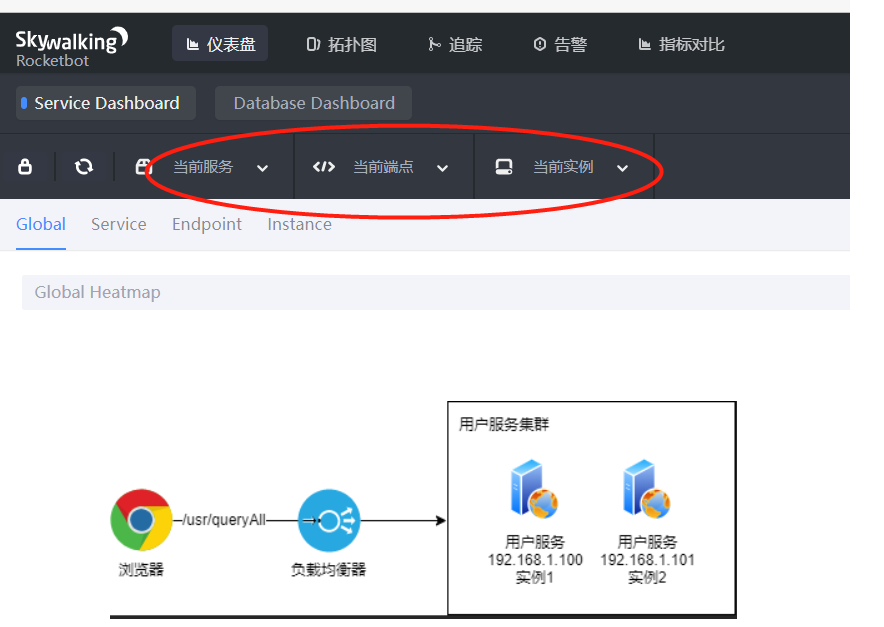Open the 指标对比 metric comparison menu
Image resolution: width=884 pixels, height=627 pixels.
(x=682, y=44)
